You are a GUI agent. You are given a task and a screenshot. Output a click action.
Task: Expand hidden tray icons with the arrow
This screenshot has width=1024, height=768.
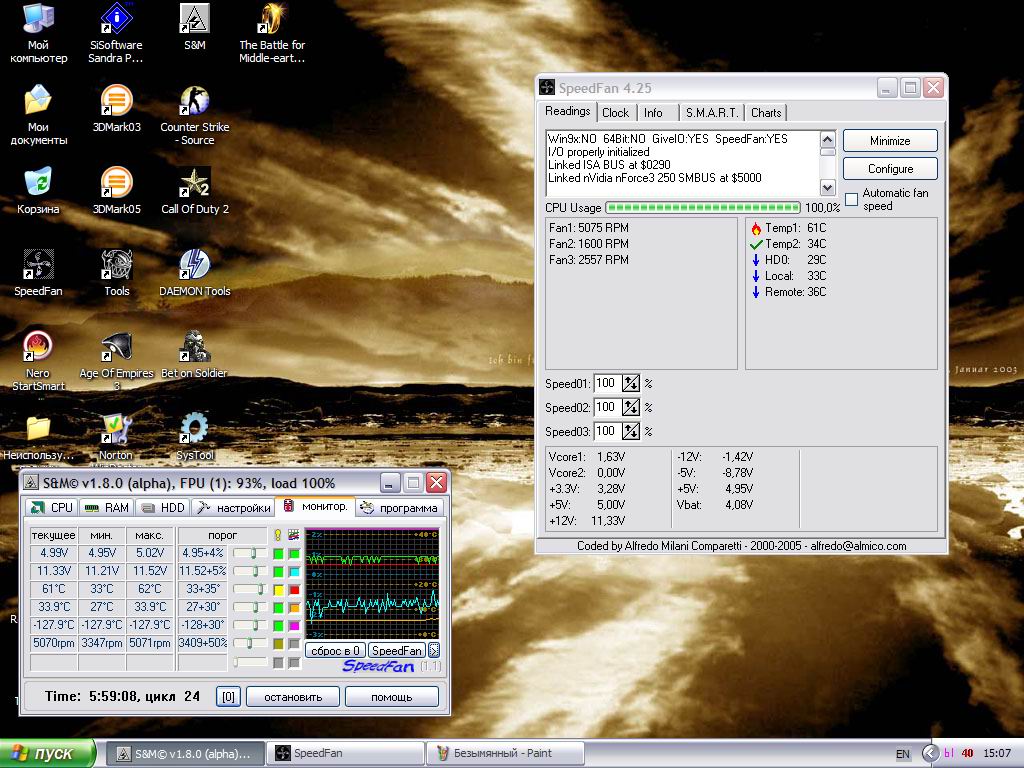click(x=930, y=754)
